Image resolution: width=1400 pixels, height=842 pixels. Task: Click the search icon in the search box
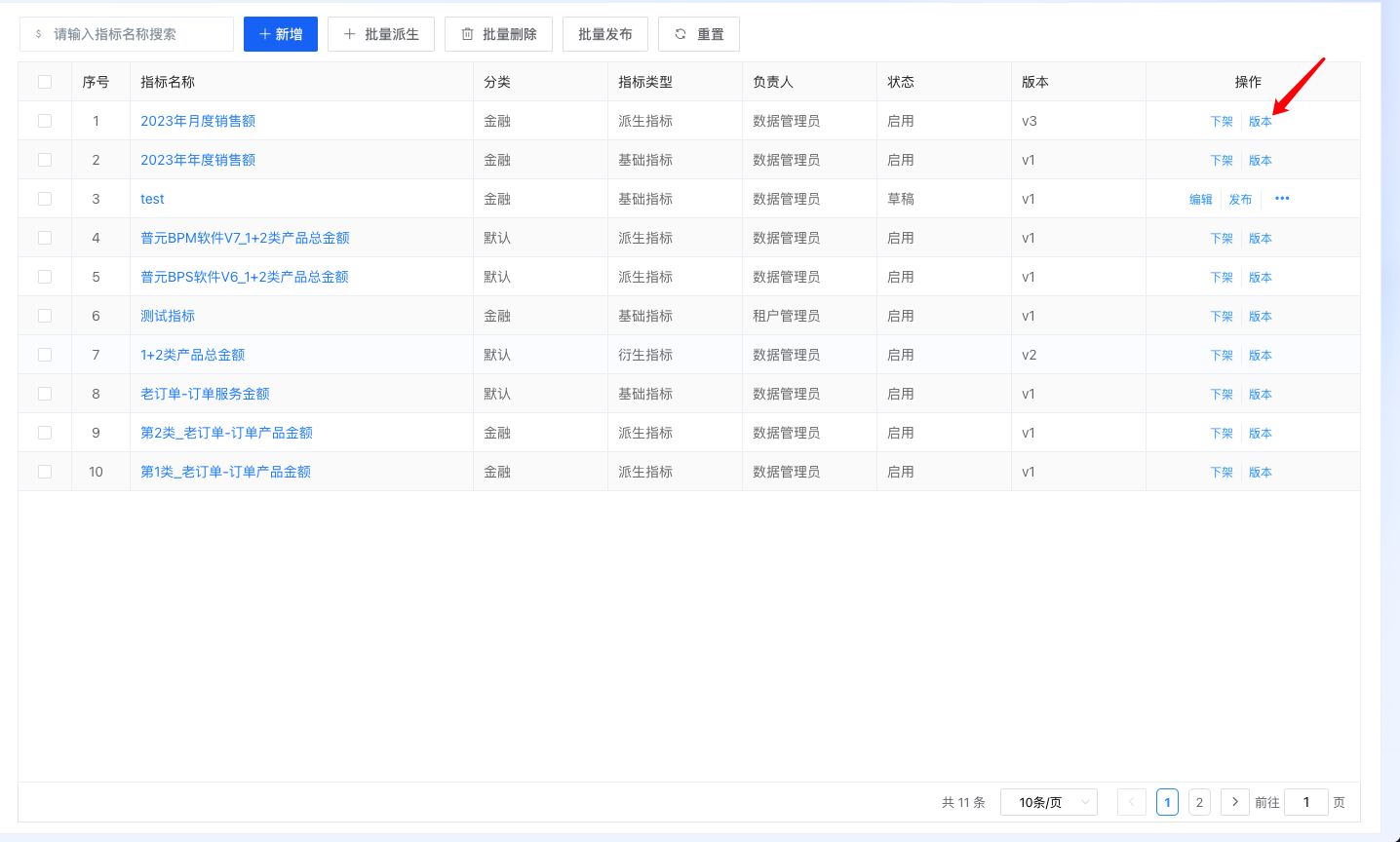[39, 33]
